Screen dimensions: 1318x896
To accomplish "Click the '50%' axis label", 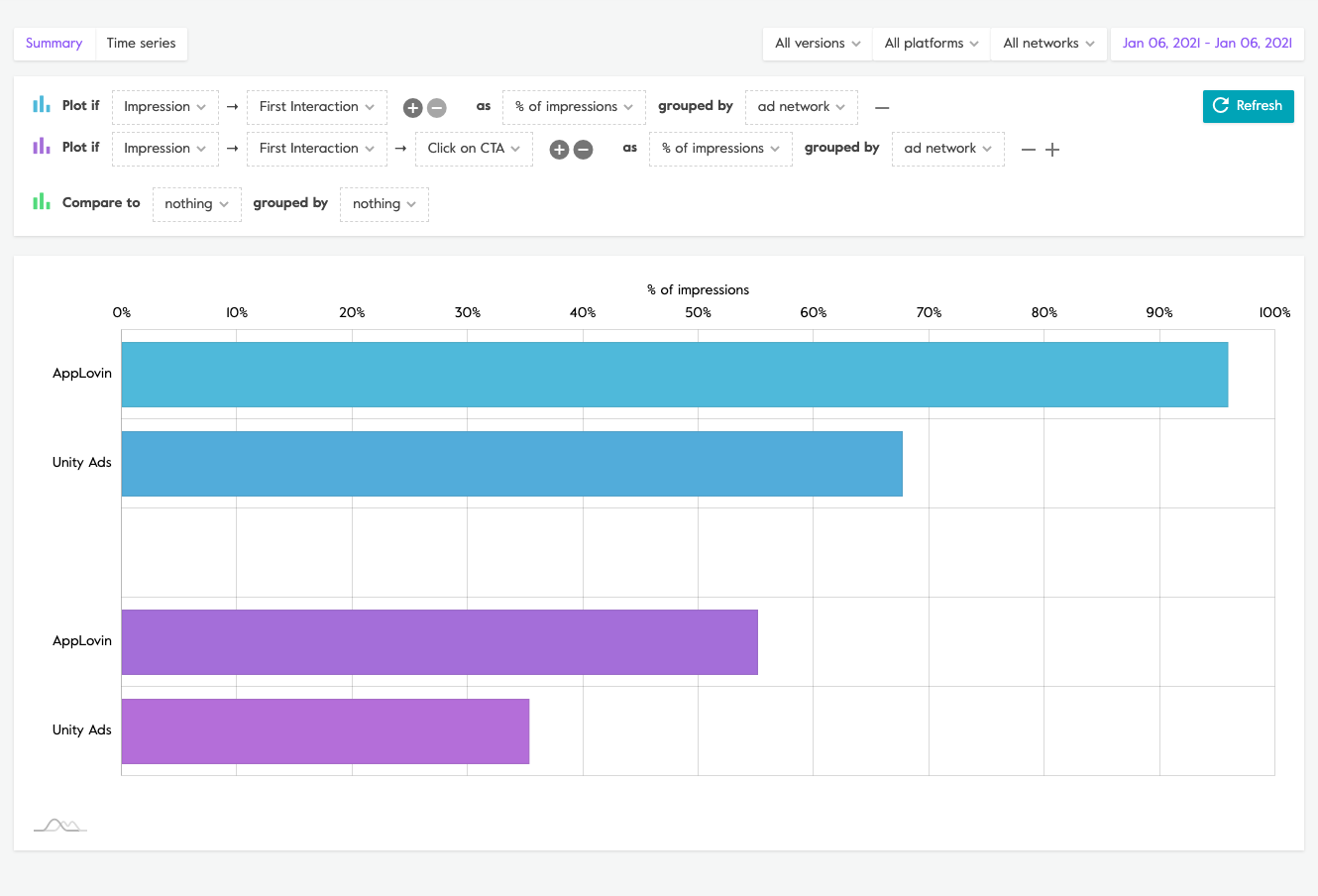I will [699, 312].
